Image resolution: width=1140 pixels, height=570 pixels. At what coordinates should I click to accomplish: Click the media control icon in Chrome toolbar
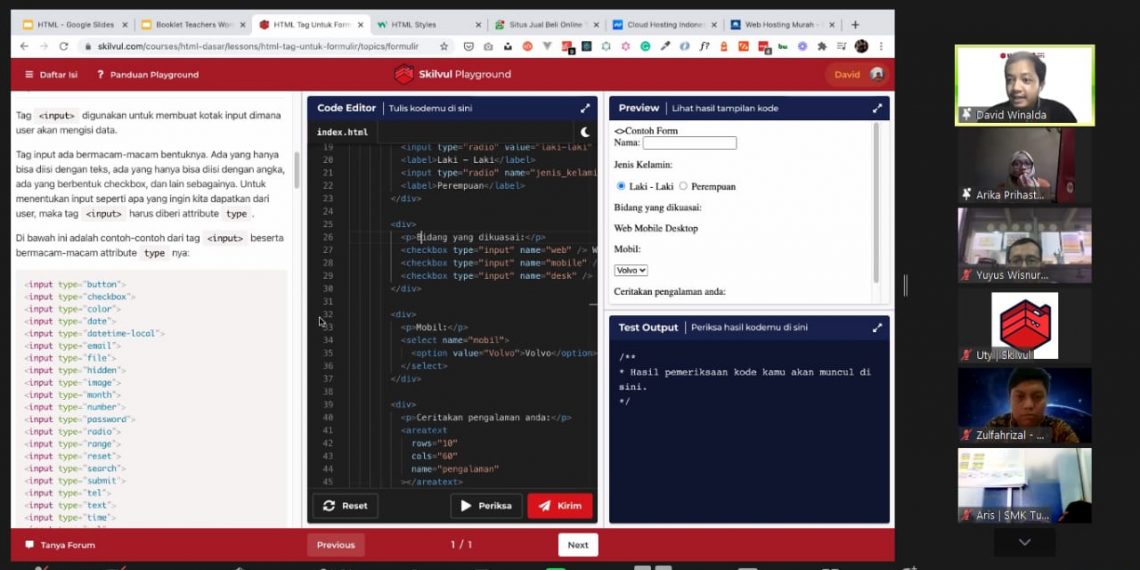841,46
